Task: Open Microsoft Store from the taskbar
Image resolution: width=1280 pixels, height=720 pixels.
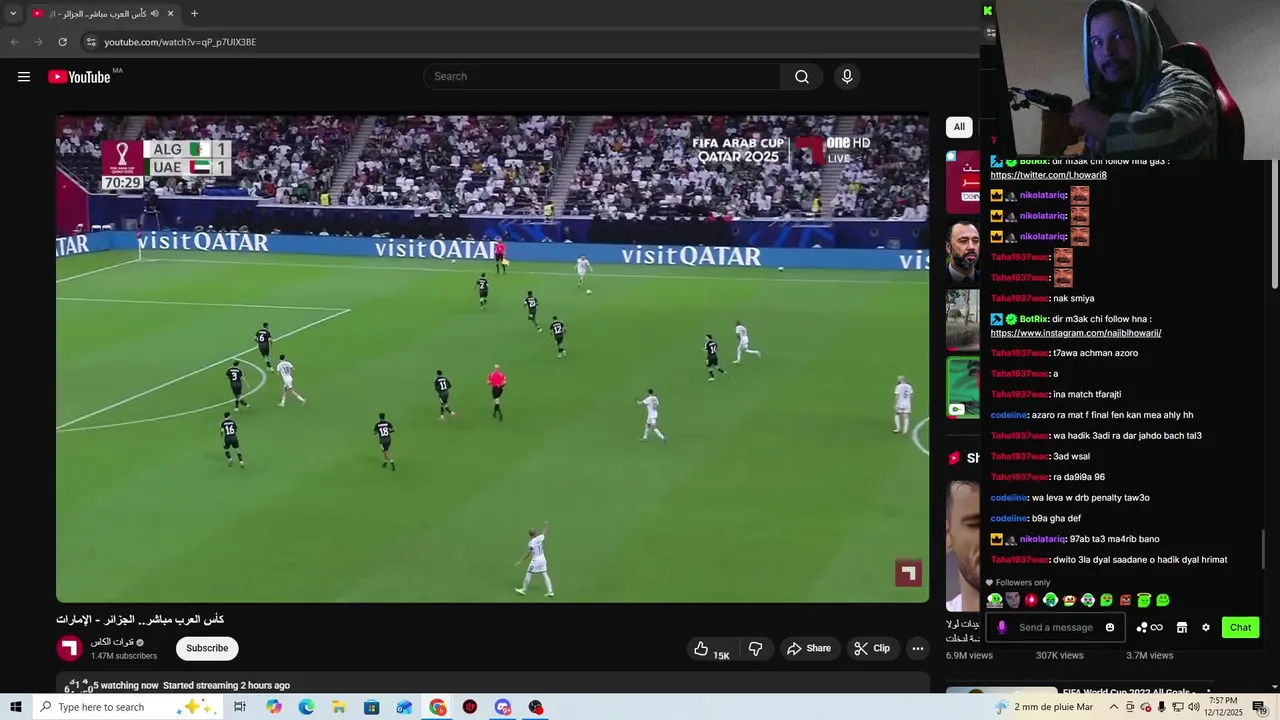Action: tap(372, 707)
